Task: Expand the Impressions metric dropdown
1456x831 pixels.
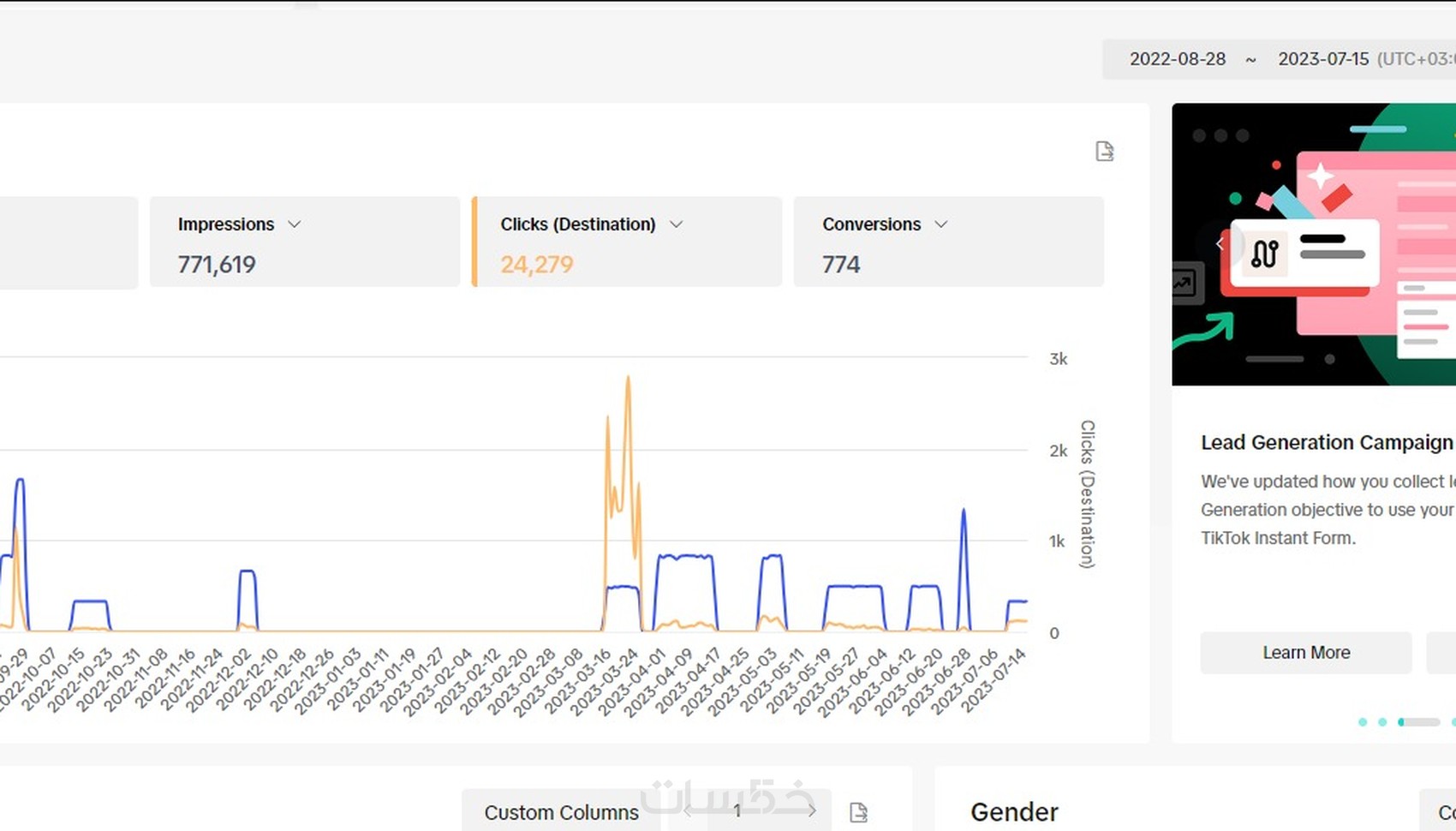Action: (295, 224)
